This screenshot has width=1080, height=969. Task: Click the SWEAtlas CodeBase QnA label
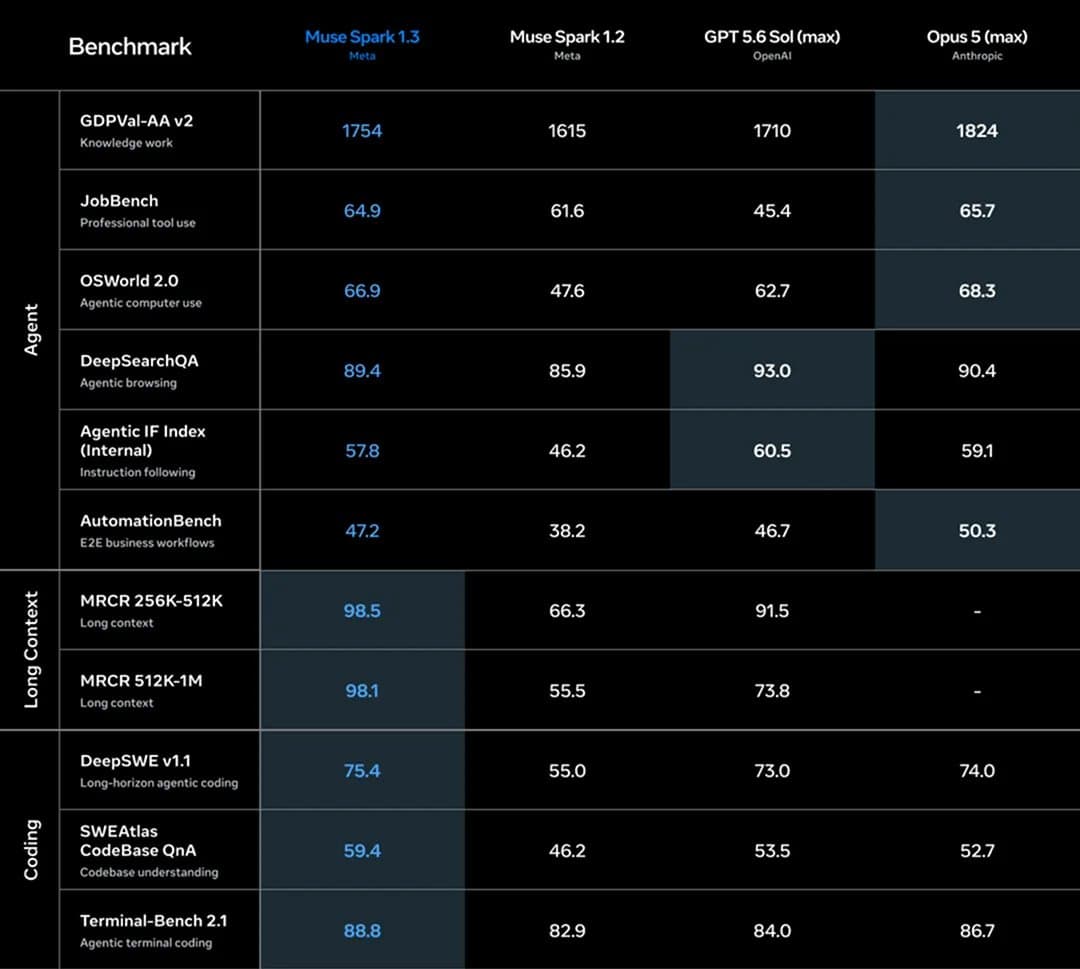pos(138,841)
